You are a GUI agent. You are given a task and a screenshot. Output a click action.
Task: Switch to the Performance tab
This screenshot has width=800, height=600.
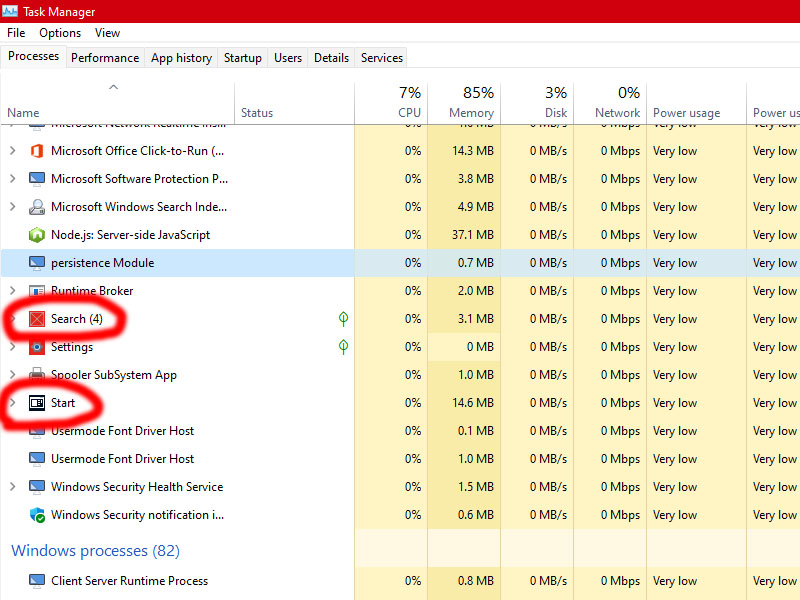coord(105,58)
